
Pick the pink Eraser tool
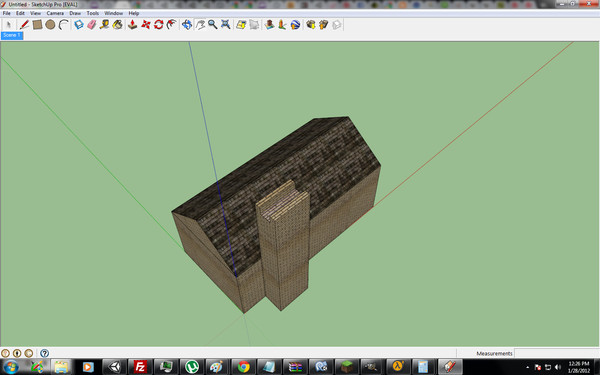pos(92,25)
